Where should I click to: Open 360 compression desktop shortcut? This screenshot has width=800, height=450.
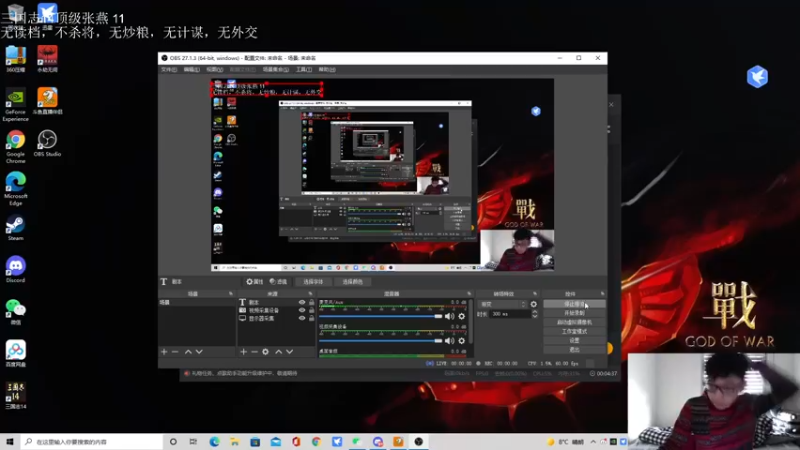tap(15, 59)
